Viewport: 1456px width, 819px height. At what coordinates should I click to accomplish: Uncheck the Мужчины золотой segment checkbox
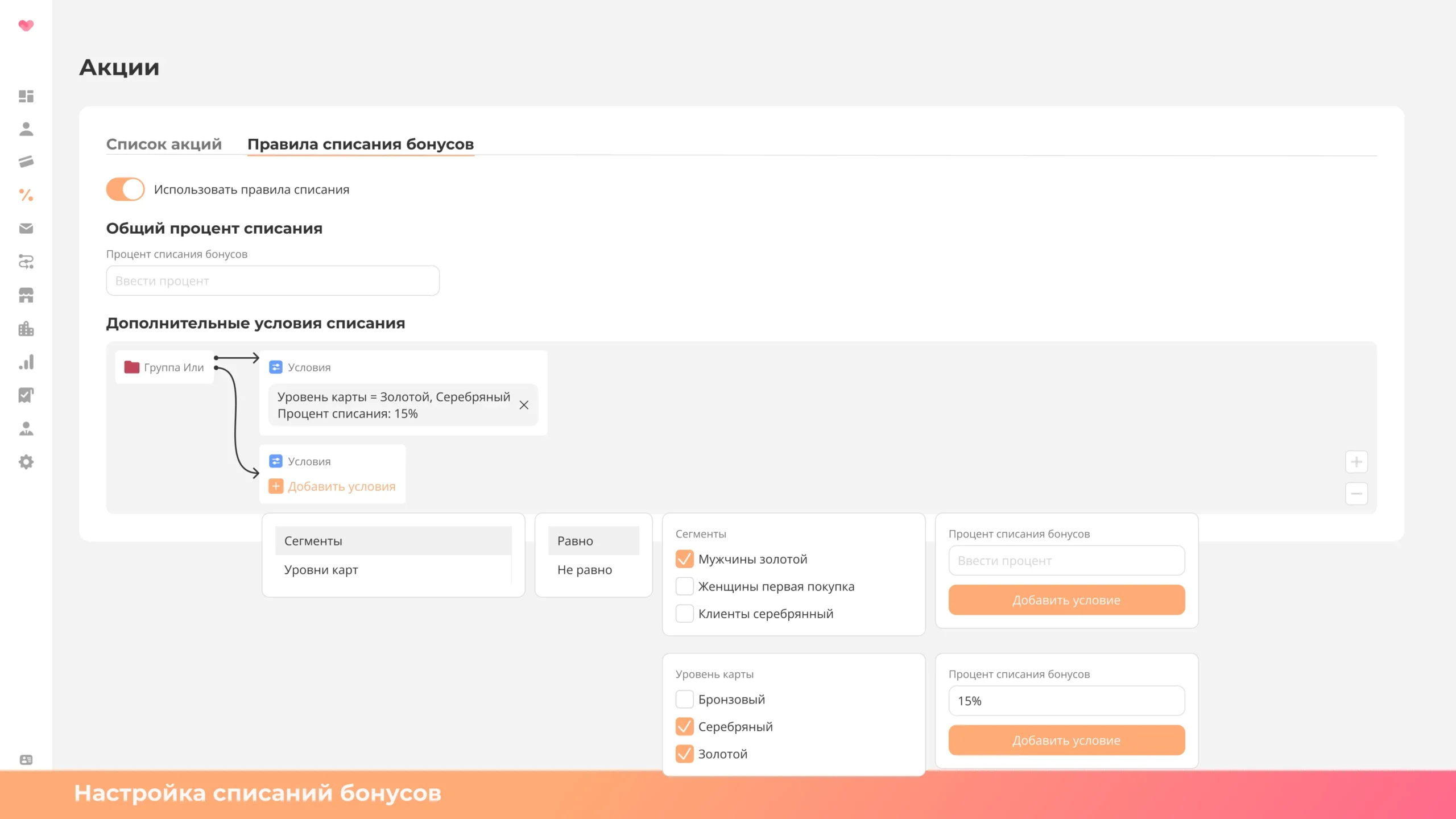click(x=684, y=559)
